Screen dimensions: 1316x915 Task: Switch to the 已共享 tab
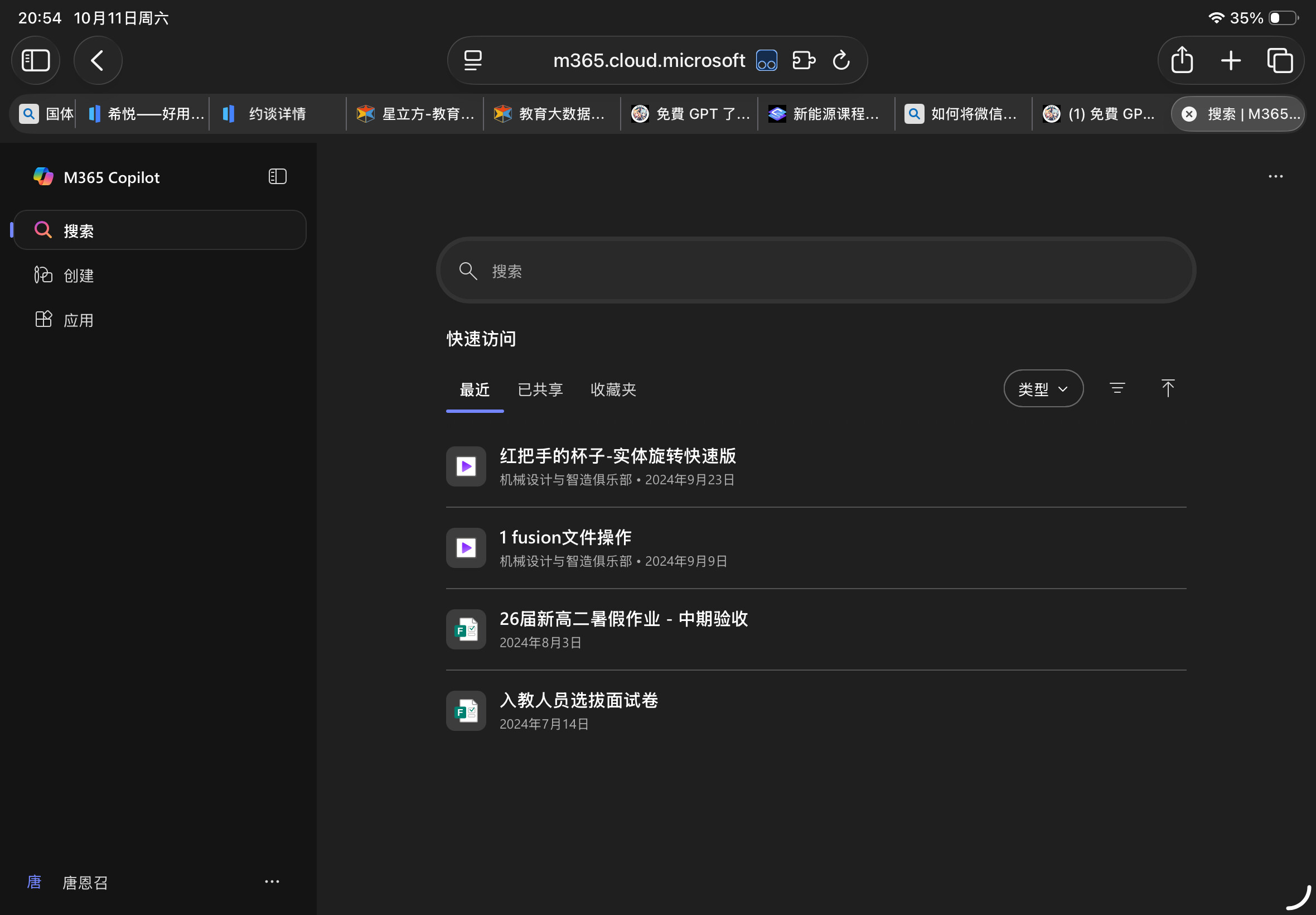point(540,390)
